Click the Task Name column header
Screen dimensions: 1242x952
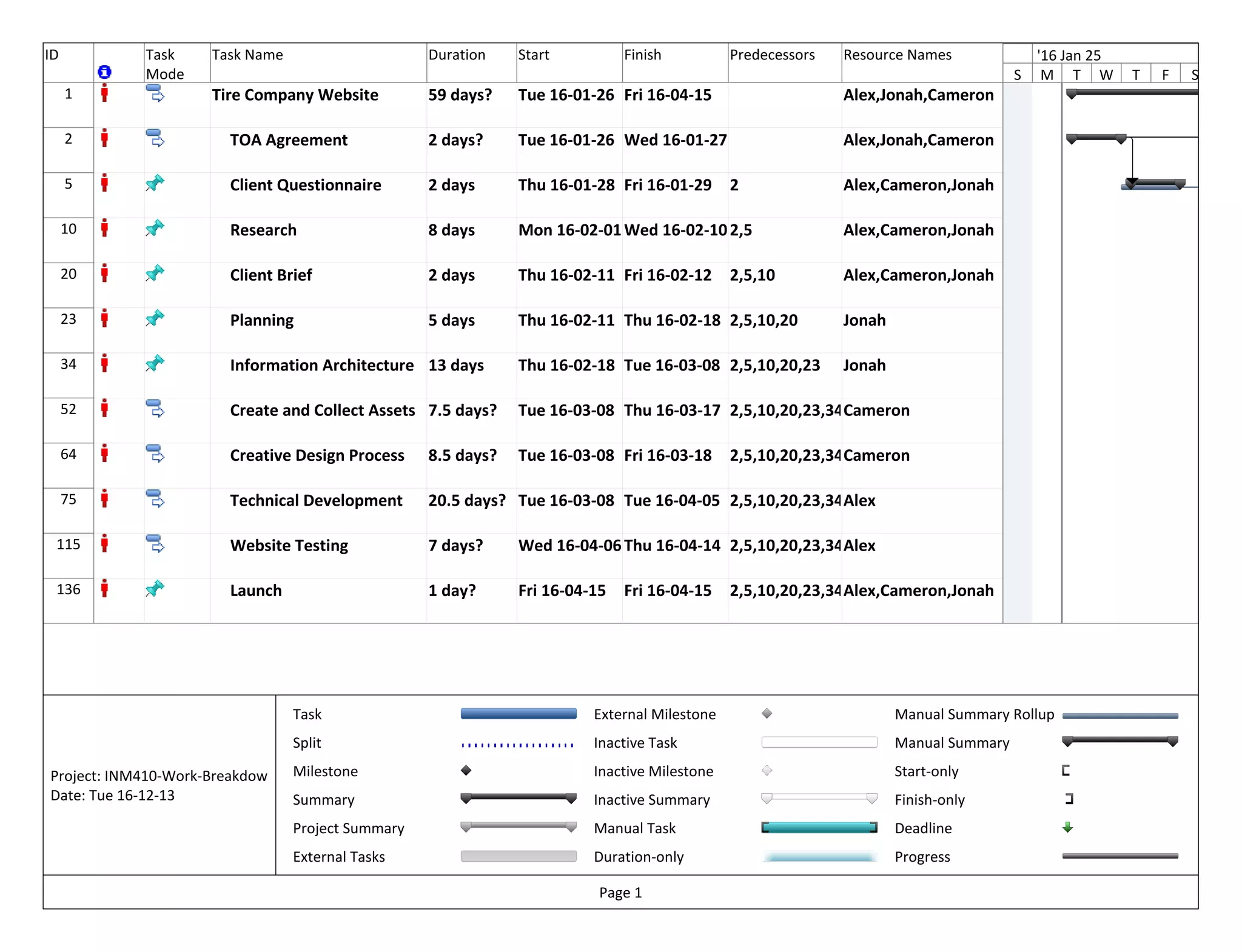pos(247,55)
